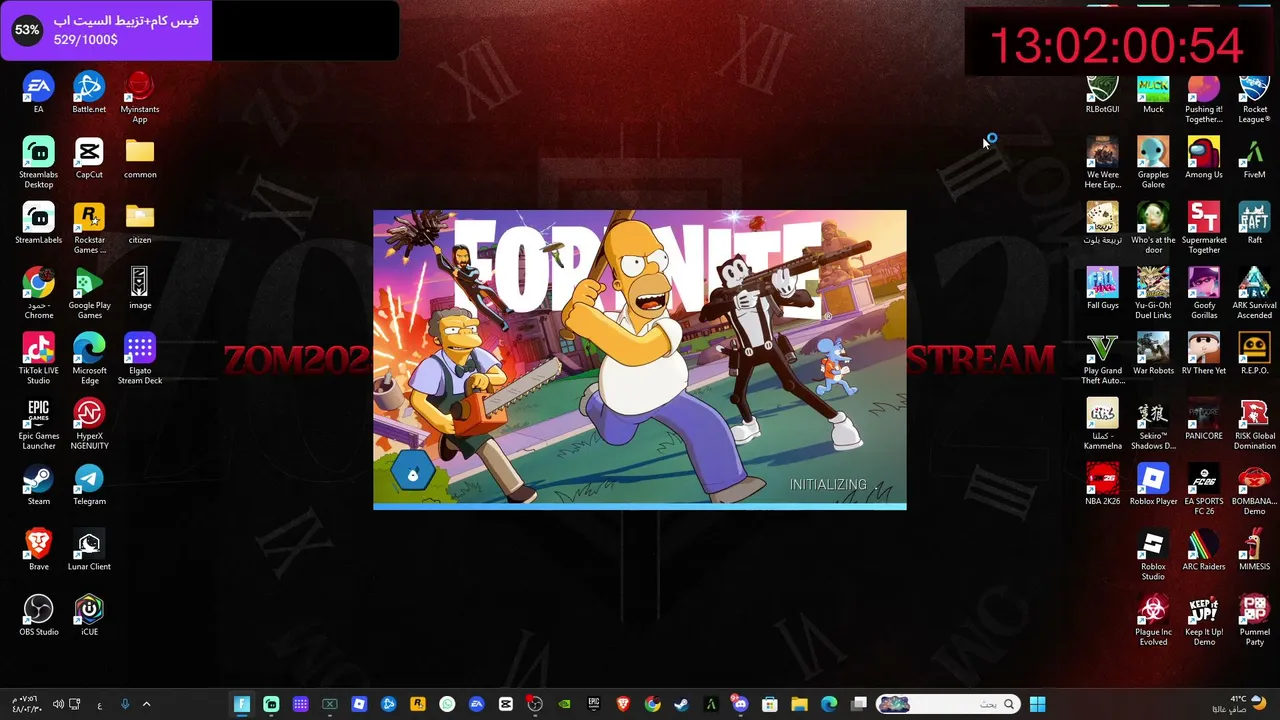Screen dimensions: 1280x720
Task: Open File Explorer from the taskbar
Action: click(x=799, y=704)
